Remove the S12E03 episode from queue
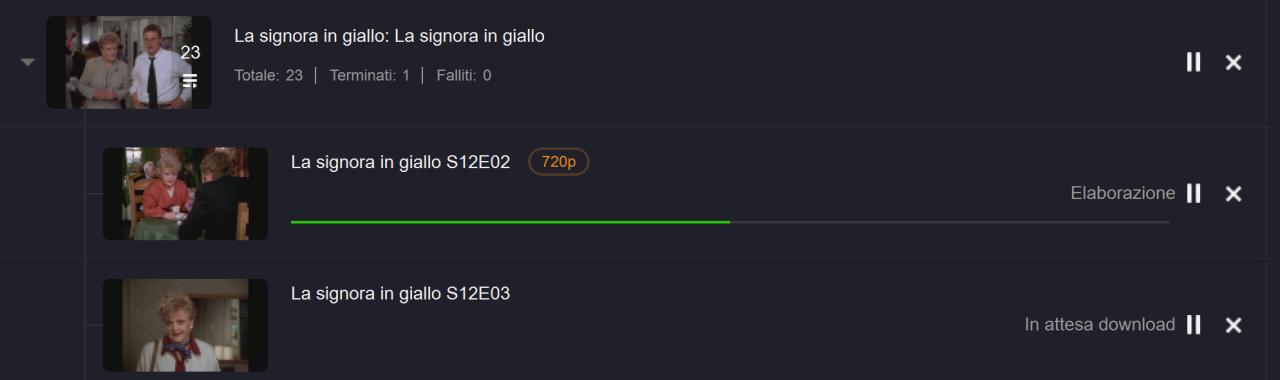 click(x=1234, y=324)
